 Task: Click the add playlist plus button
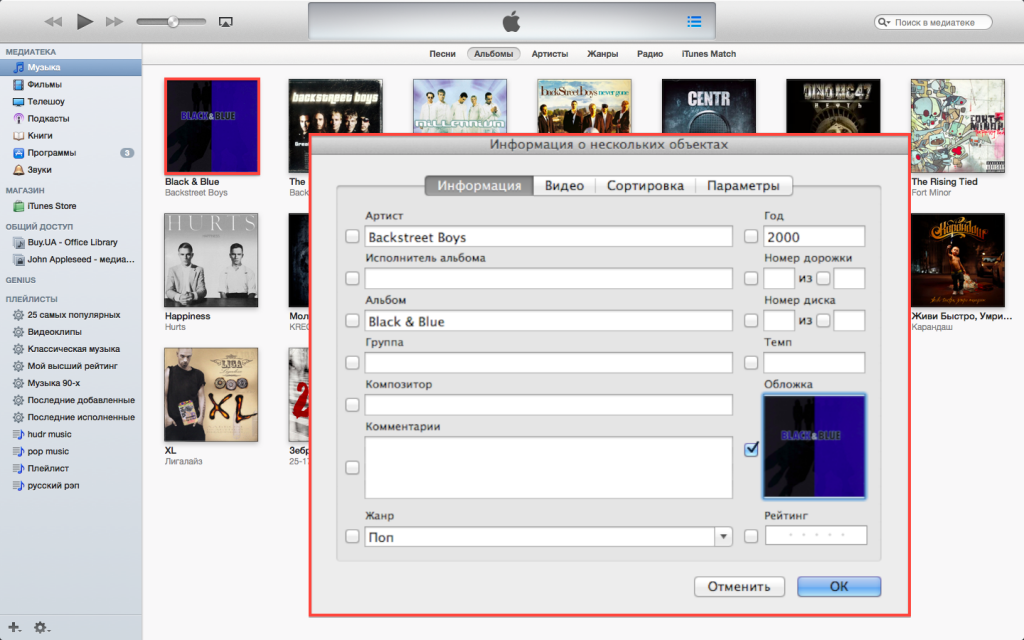14,627
